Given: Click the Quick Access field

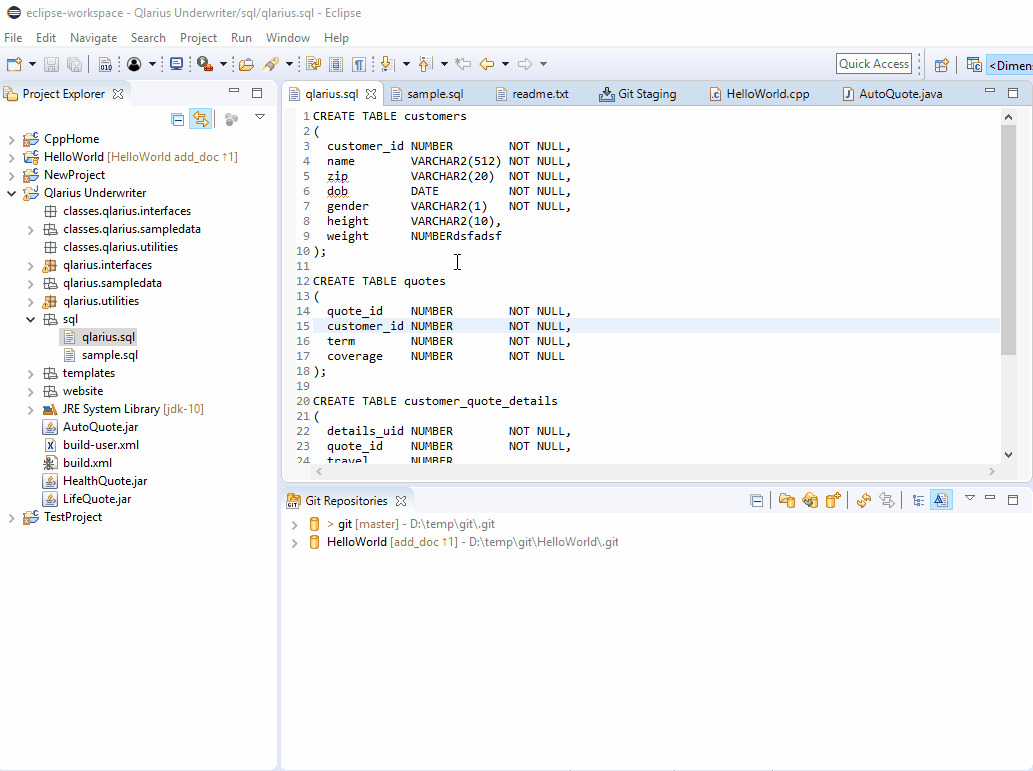Looking at the screenshot, I should (873, 63).
